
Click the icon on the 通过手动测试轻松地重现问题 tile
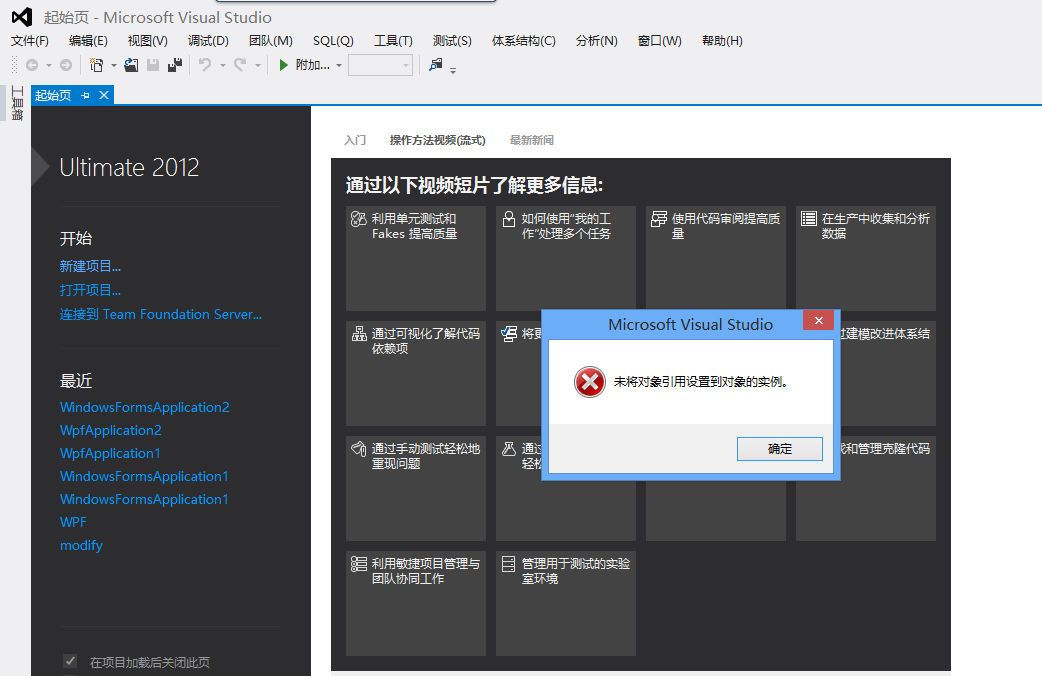tap(358, 449)
